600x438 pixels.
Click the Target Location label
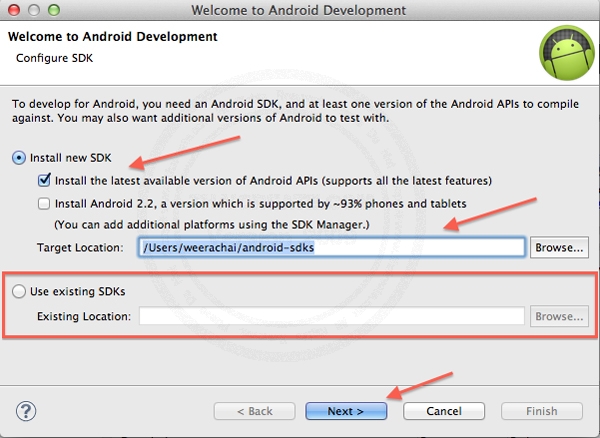point(80,247)
